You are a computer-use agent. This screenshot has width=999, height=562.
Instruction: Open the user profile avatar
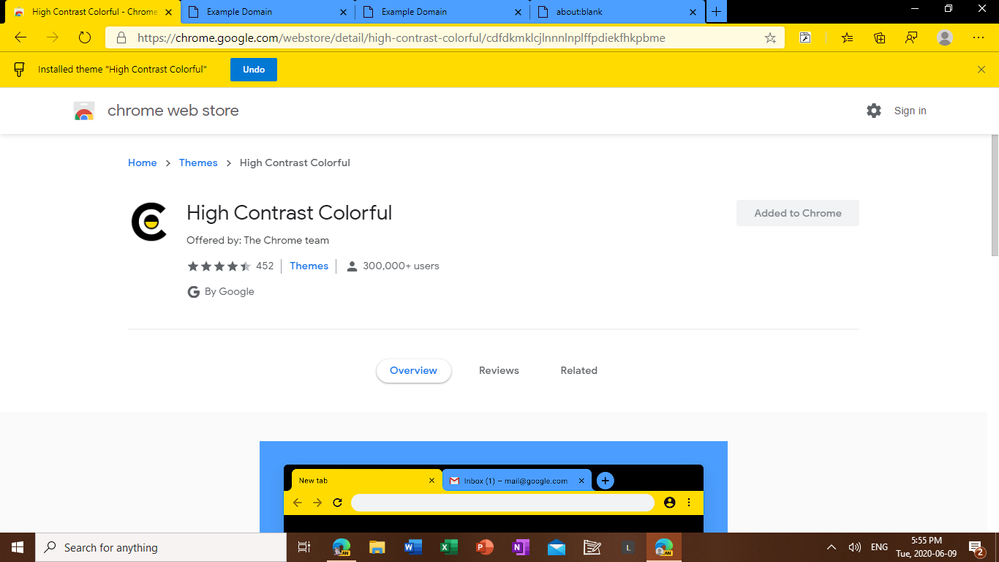(x=945, y=38)
